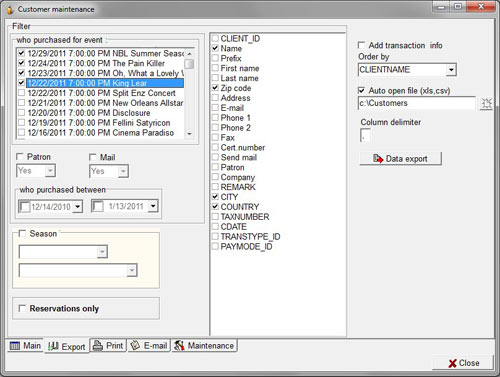Check the Disclosure event
500x377 pixels.
[x=22, y=113]
